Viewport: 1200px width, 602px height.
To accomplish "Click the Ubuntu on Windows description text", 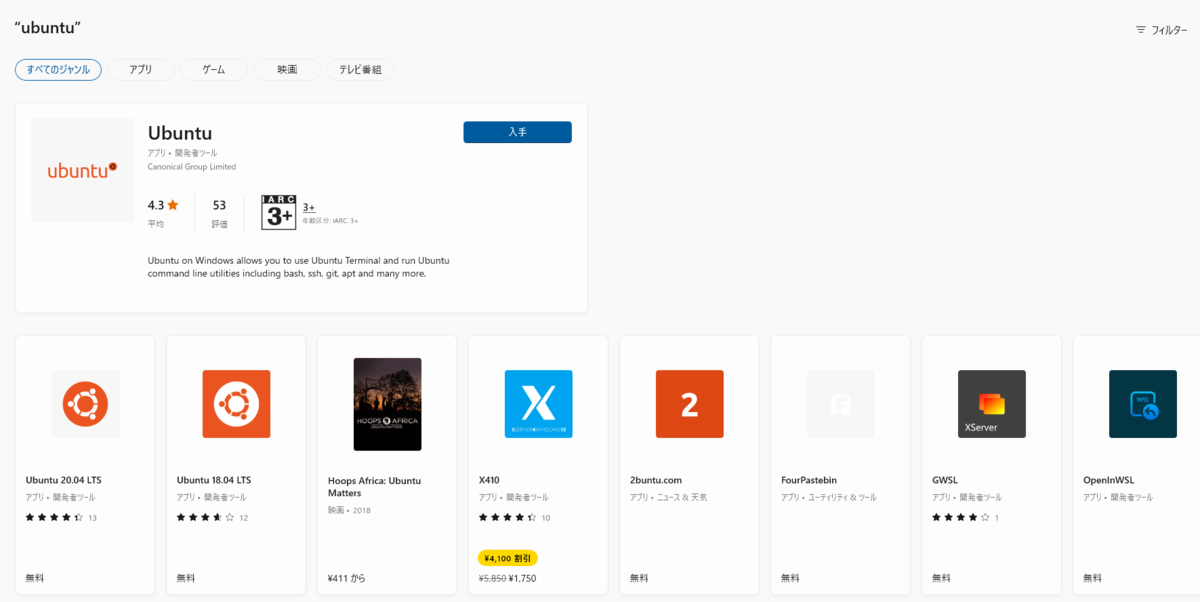I will [298, 266].
